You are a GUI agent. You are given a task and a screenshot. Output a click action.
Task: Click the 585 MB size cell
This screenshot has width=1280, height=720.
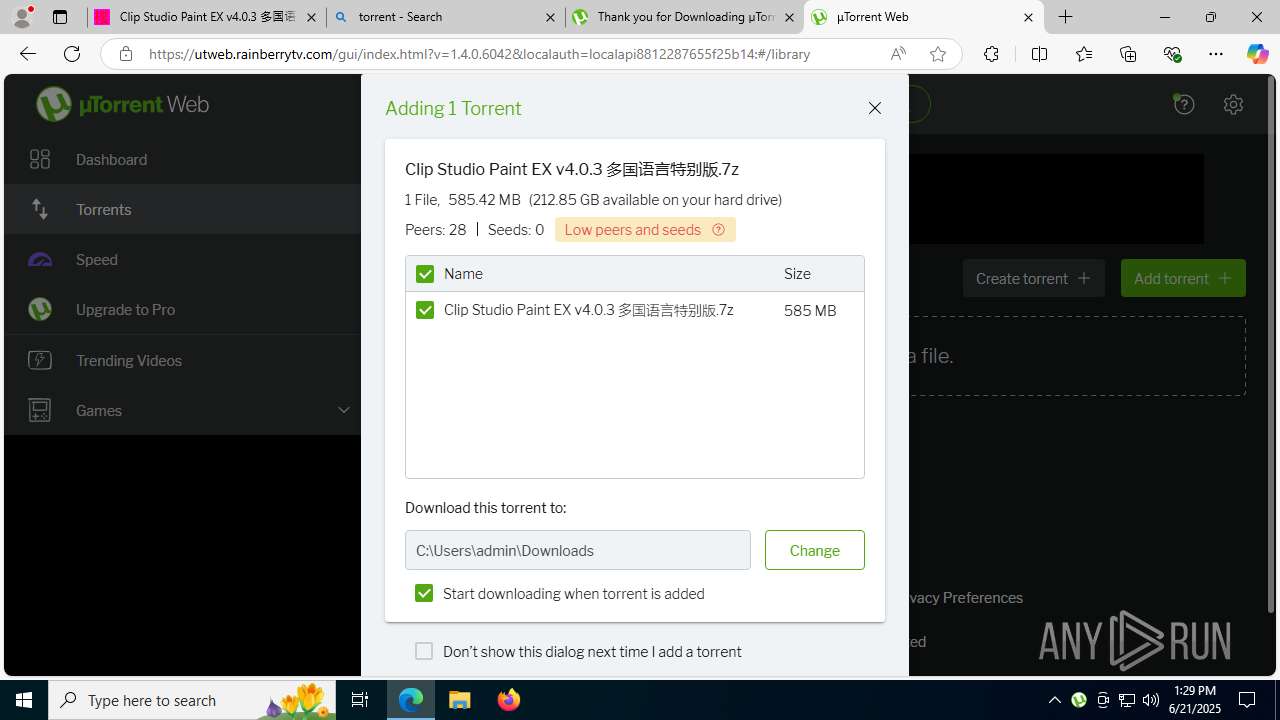[810, 311]
